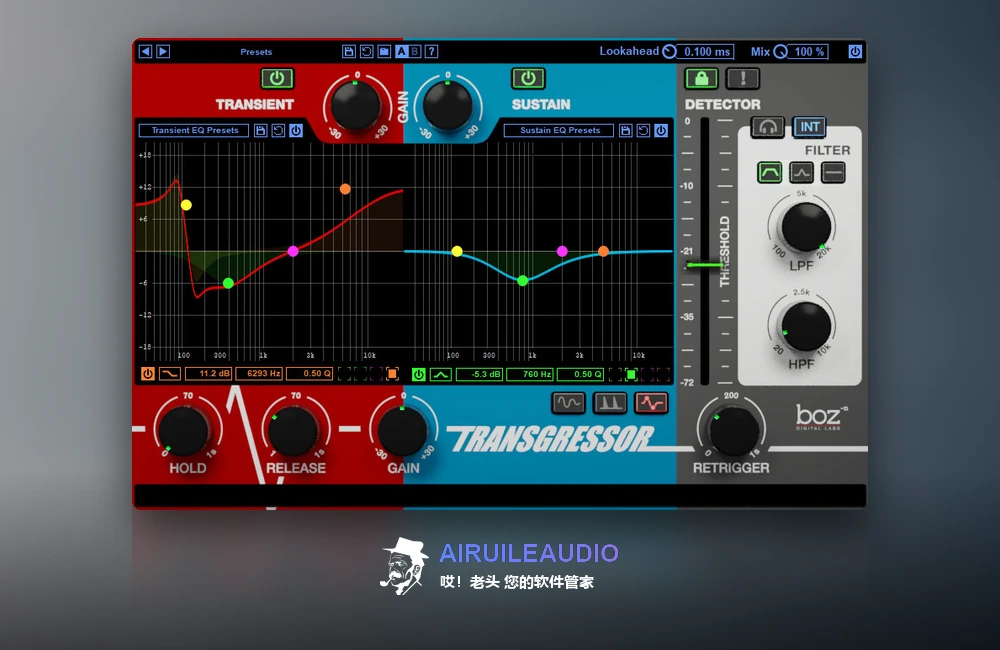Select the orange node on Sustain EQ
This screenshot has height=650, width=1000.
click(603, 251)
